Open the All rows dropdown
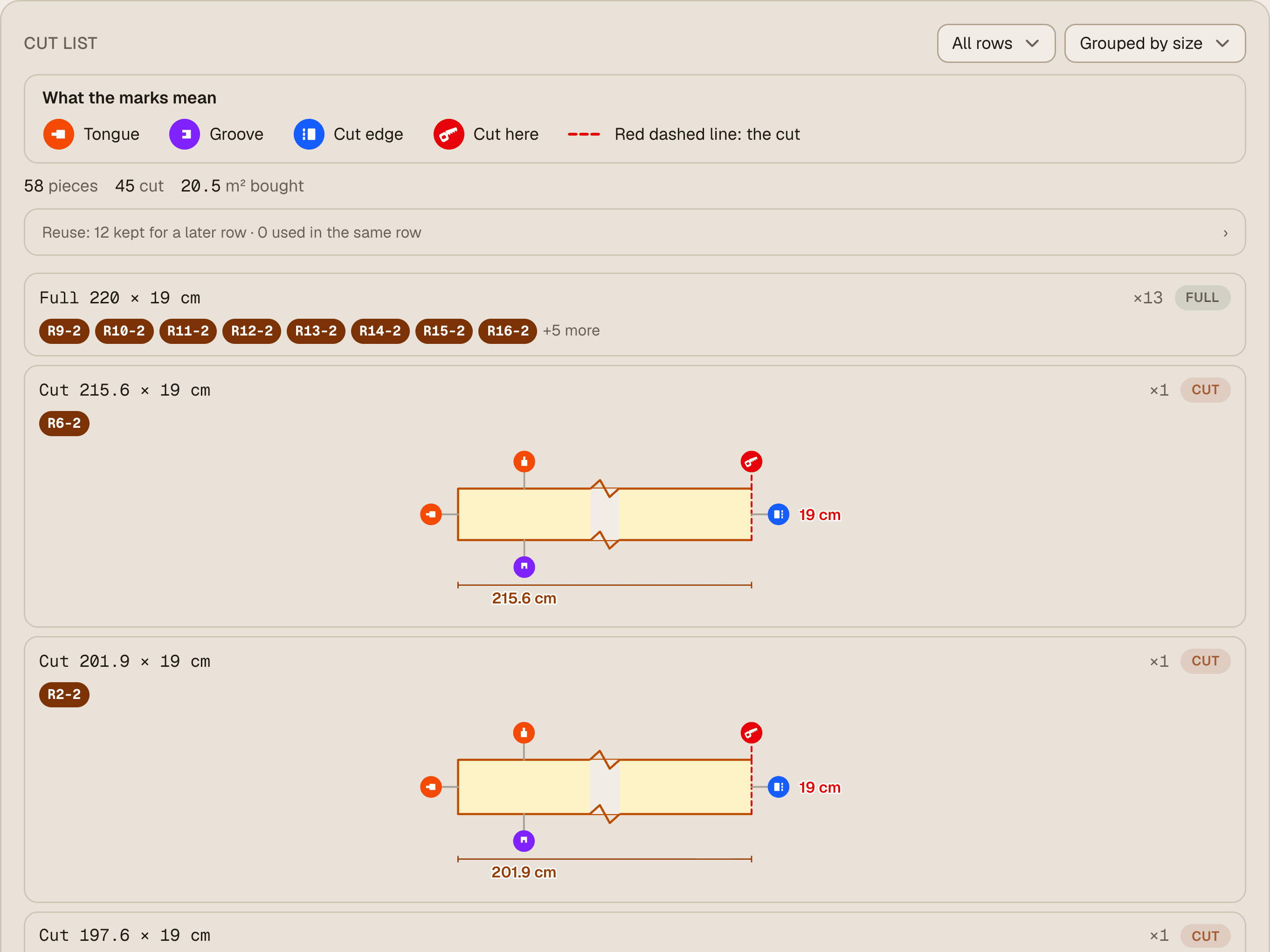Screen dimensions: 1270x952 tap(996, 43)
